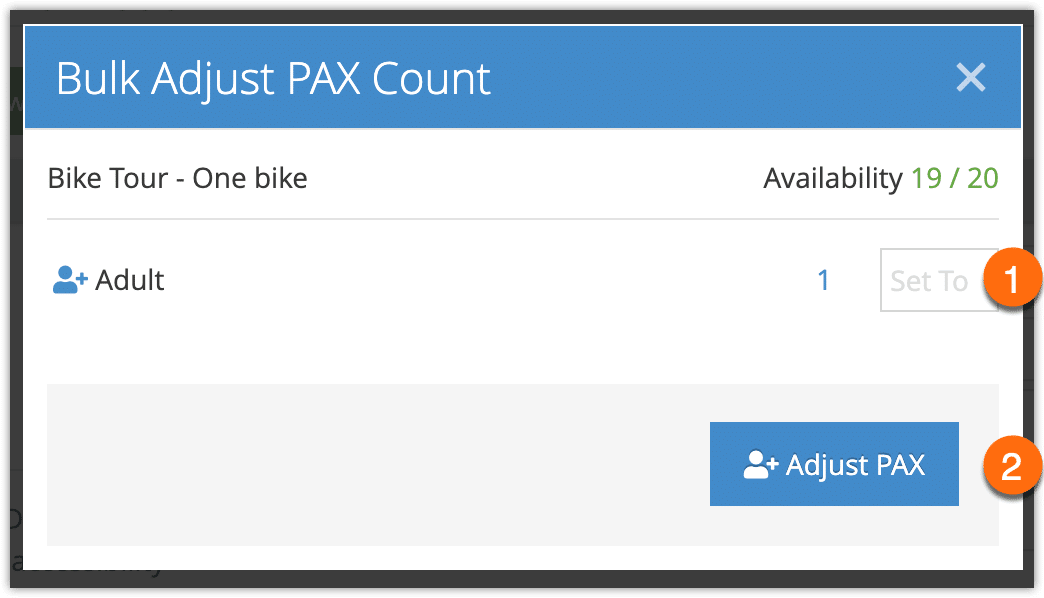Click the Availability label

pos(832,178)
